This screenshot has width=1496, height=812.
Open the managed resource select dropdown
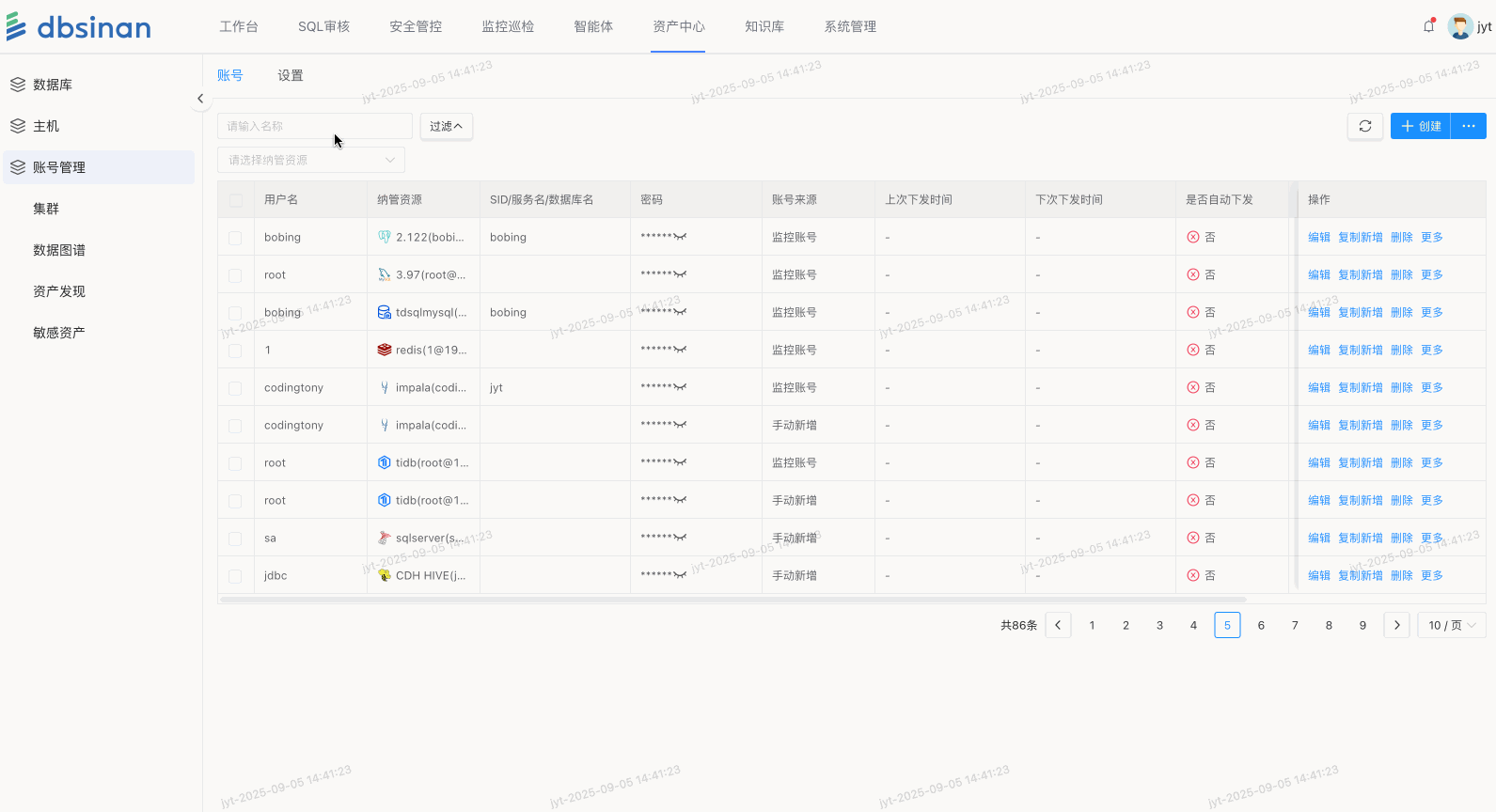click(x=310, y=160)
